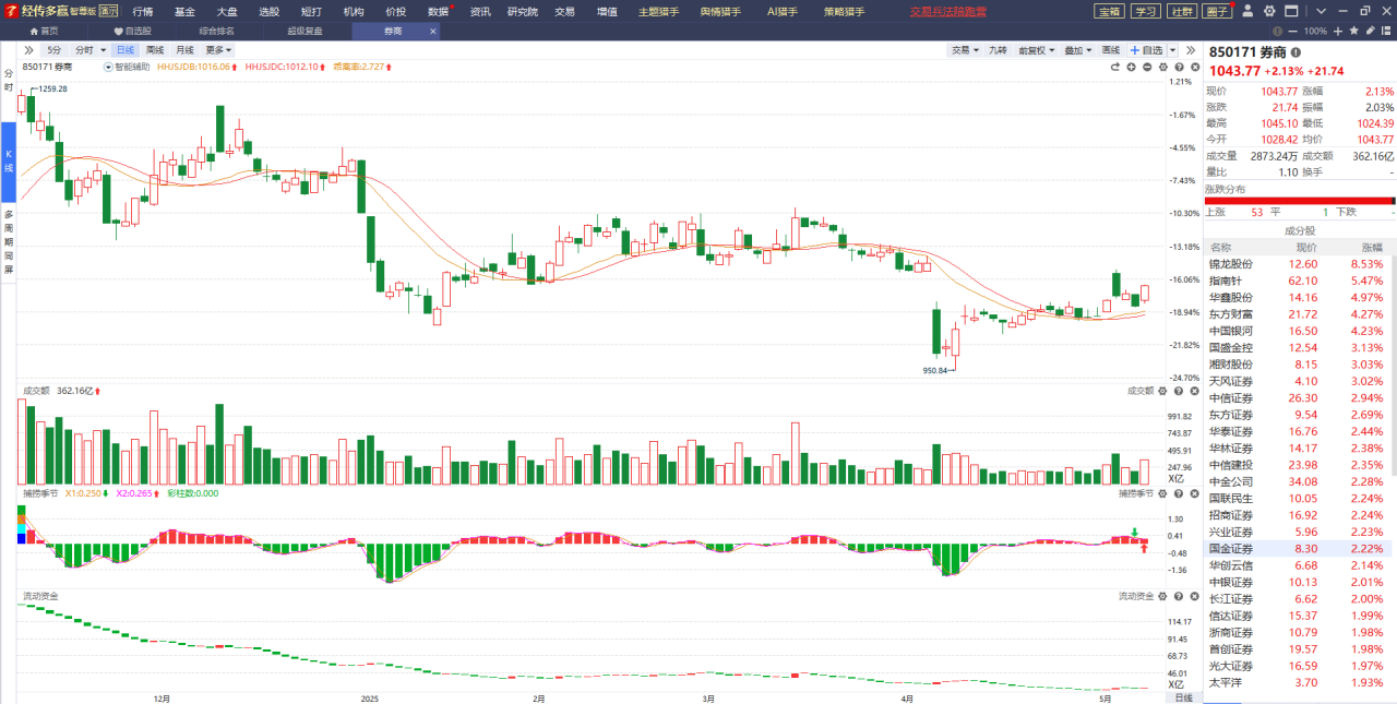
Task: Open the 基金 menu
Action: point(185,11)
